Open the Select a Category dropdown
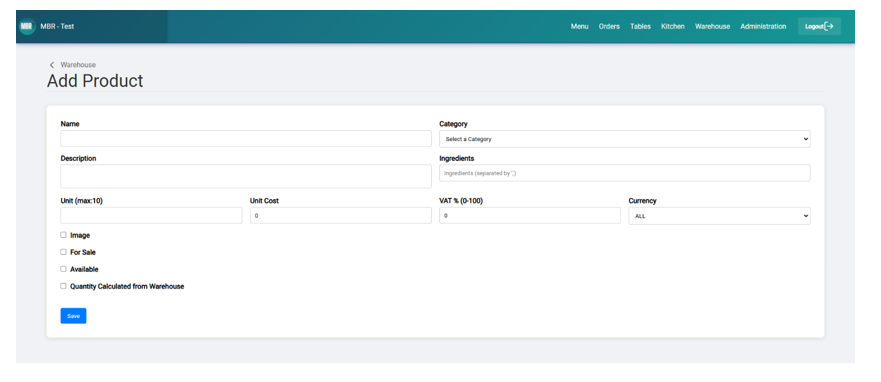 [x=624, y=139]
